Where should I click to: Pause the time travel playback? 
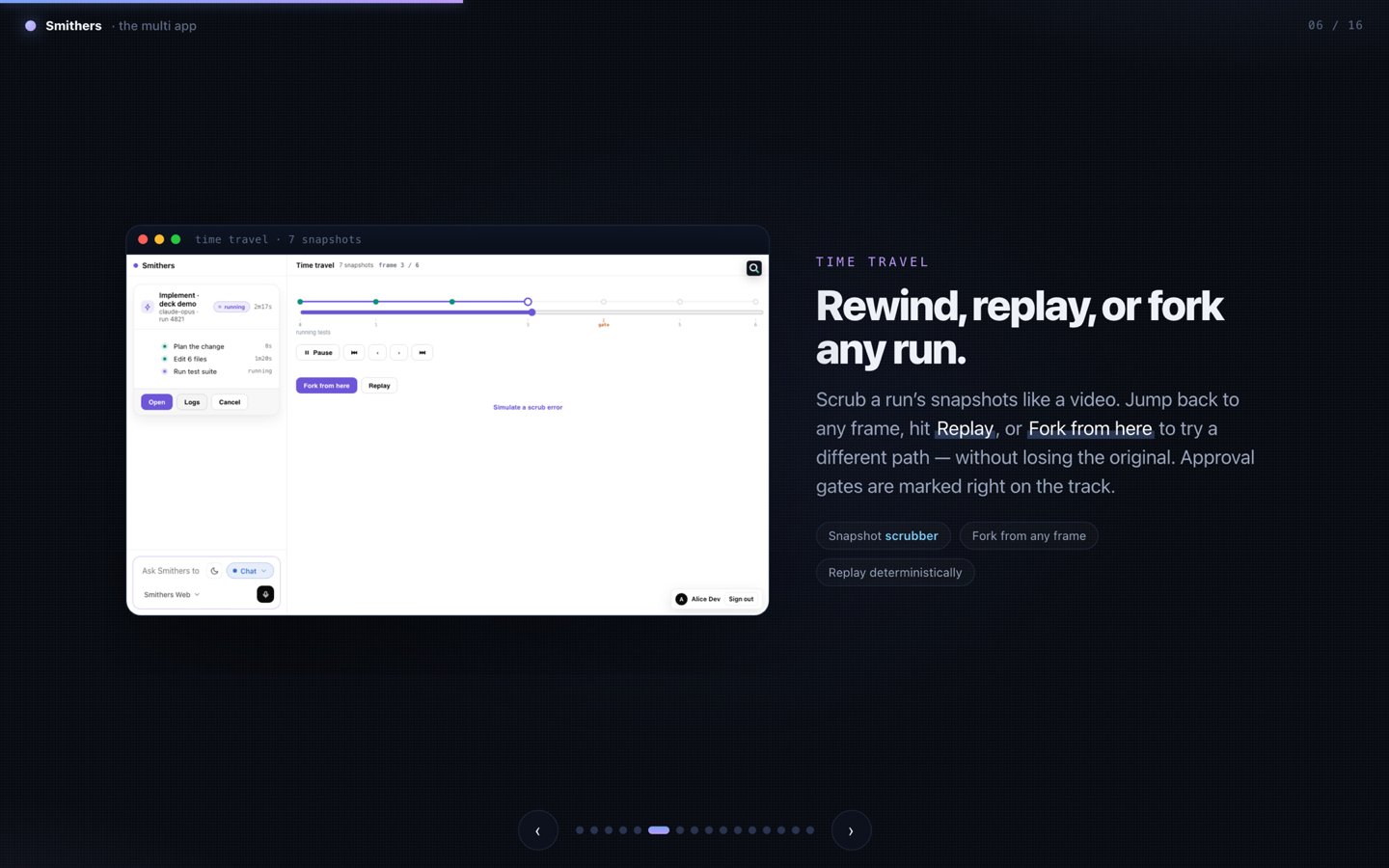[x=317, y=352]
